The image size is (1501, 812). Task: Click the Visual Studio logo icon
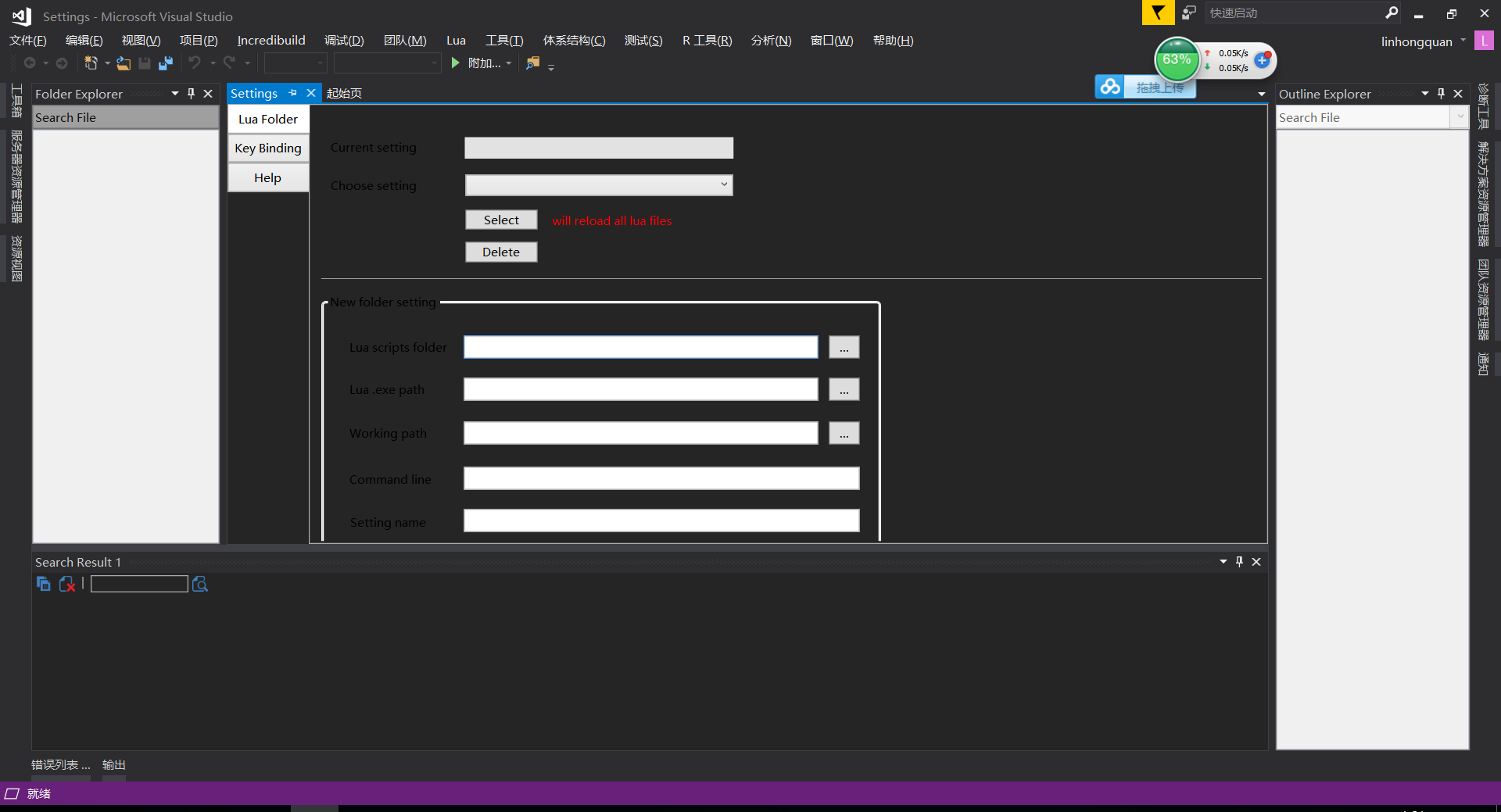22,16
